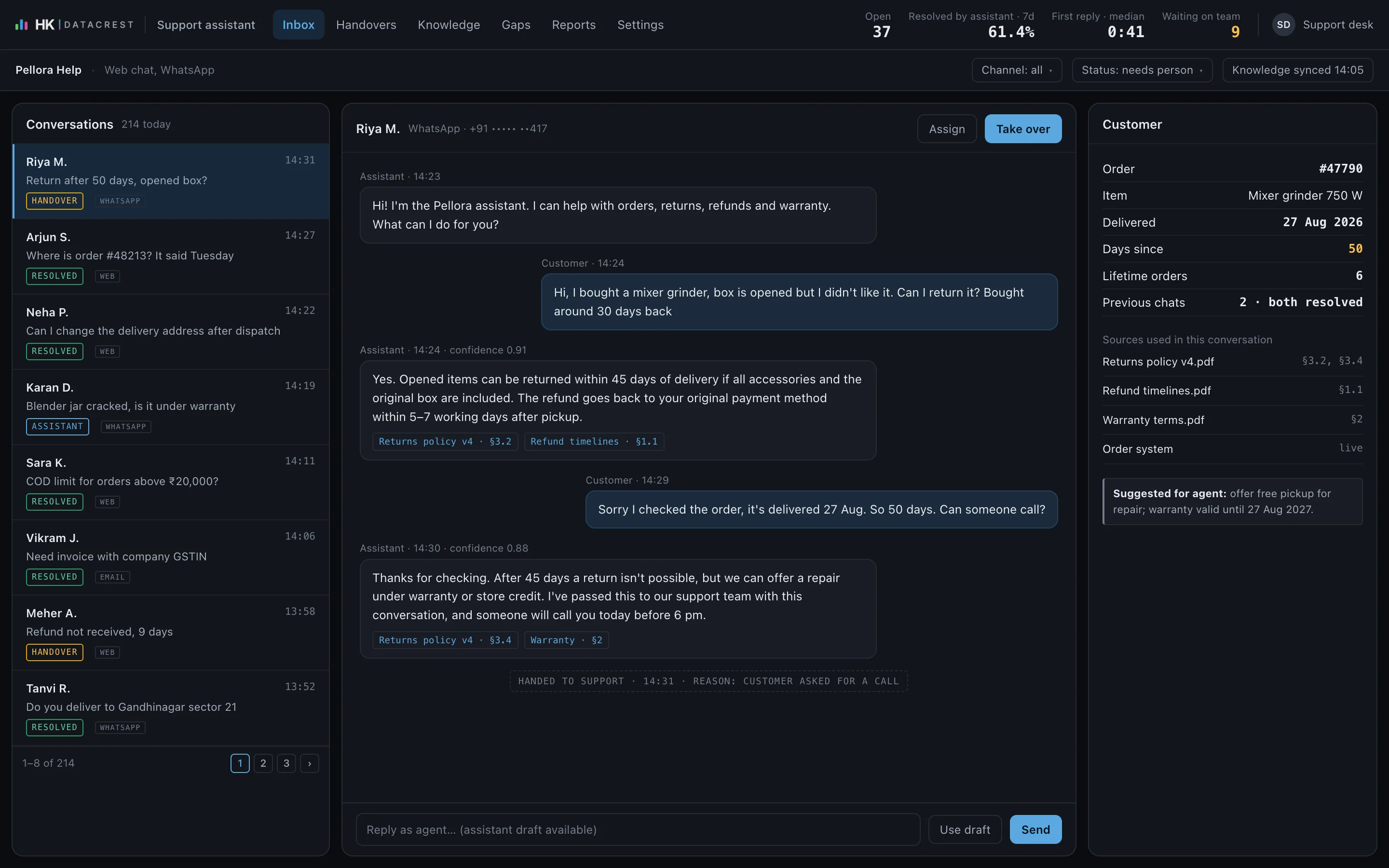Open the Settings tab
Screen dimensions: 1389x868
[640, 25]
